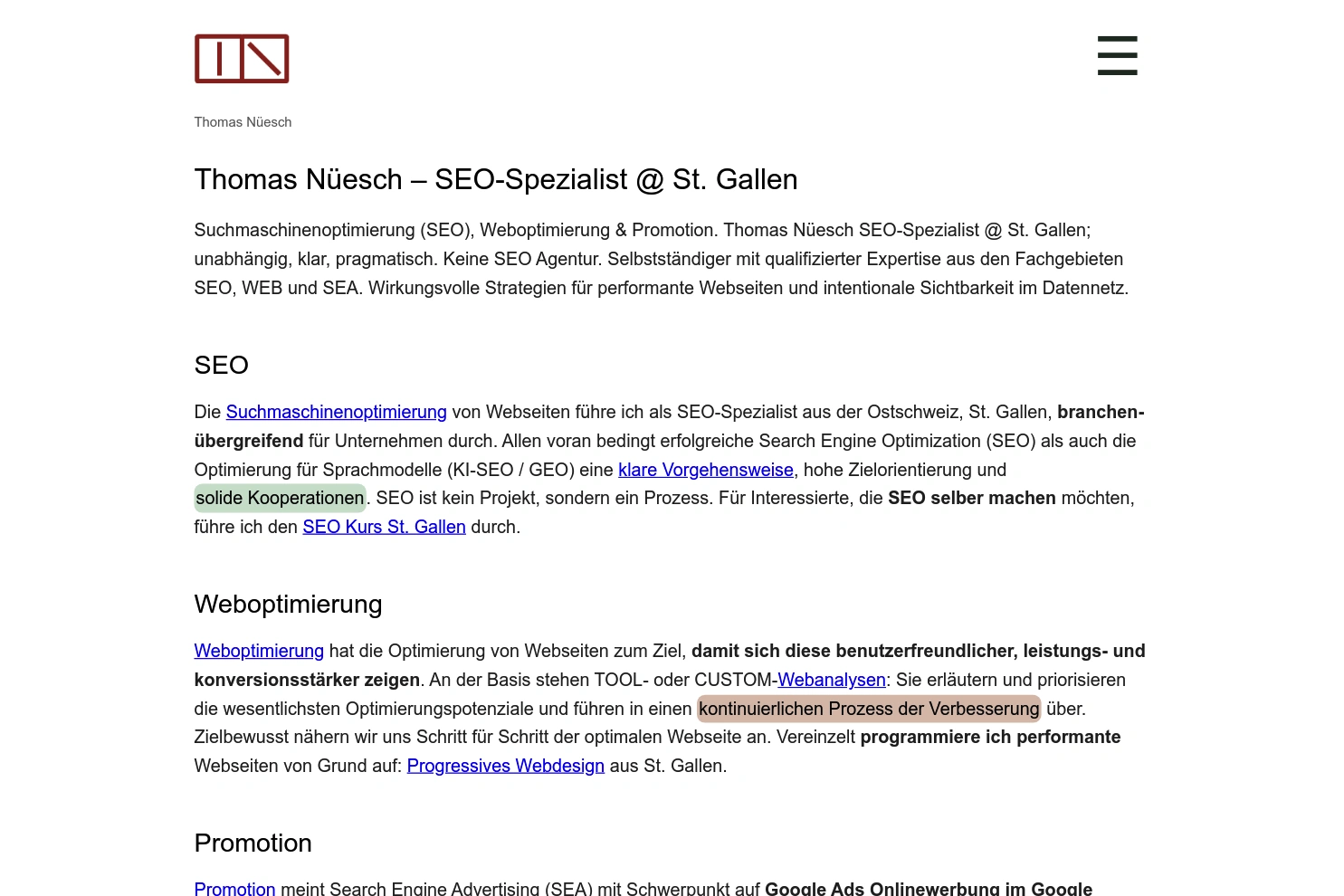
Task: Open the Suchmaschinenoptimierung link
Action: click(x=336, y=412)
